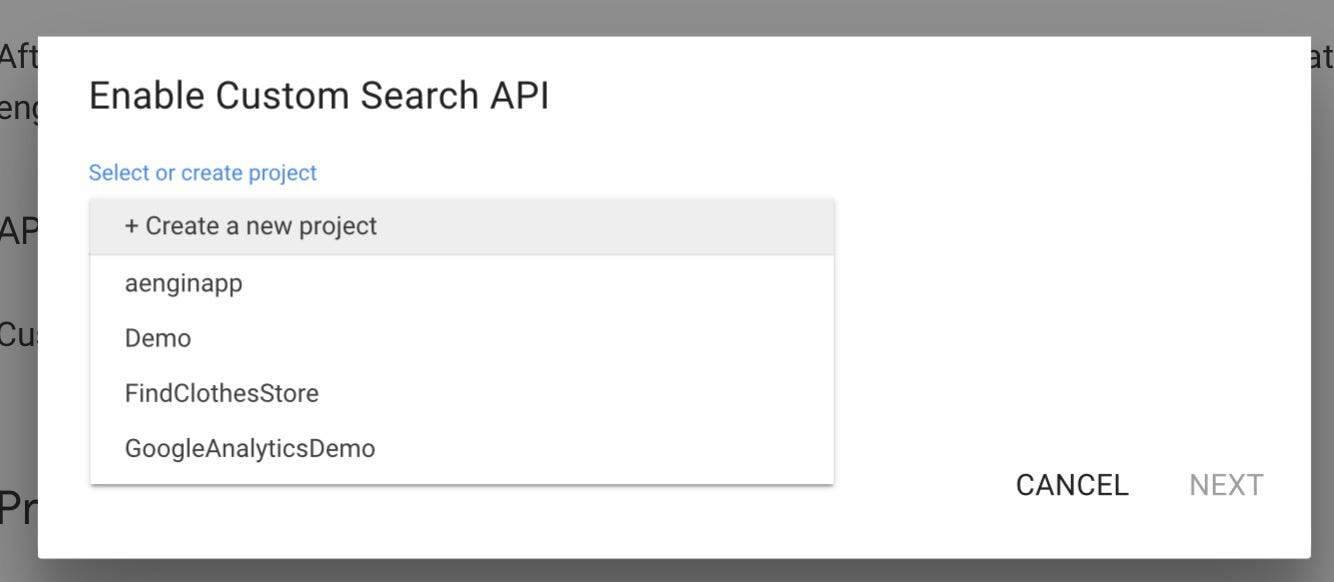Select the FindClothesStore project

pos(221,393)
